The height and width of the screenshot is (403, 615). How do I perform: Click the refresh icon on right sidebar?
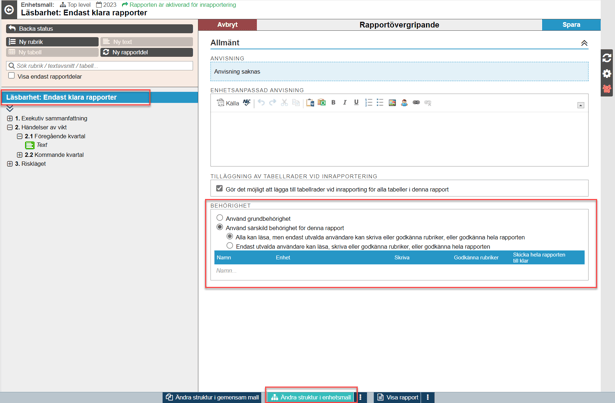tap(606, 58)
